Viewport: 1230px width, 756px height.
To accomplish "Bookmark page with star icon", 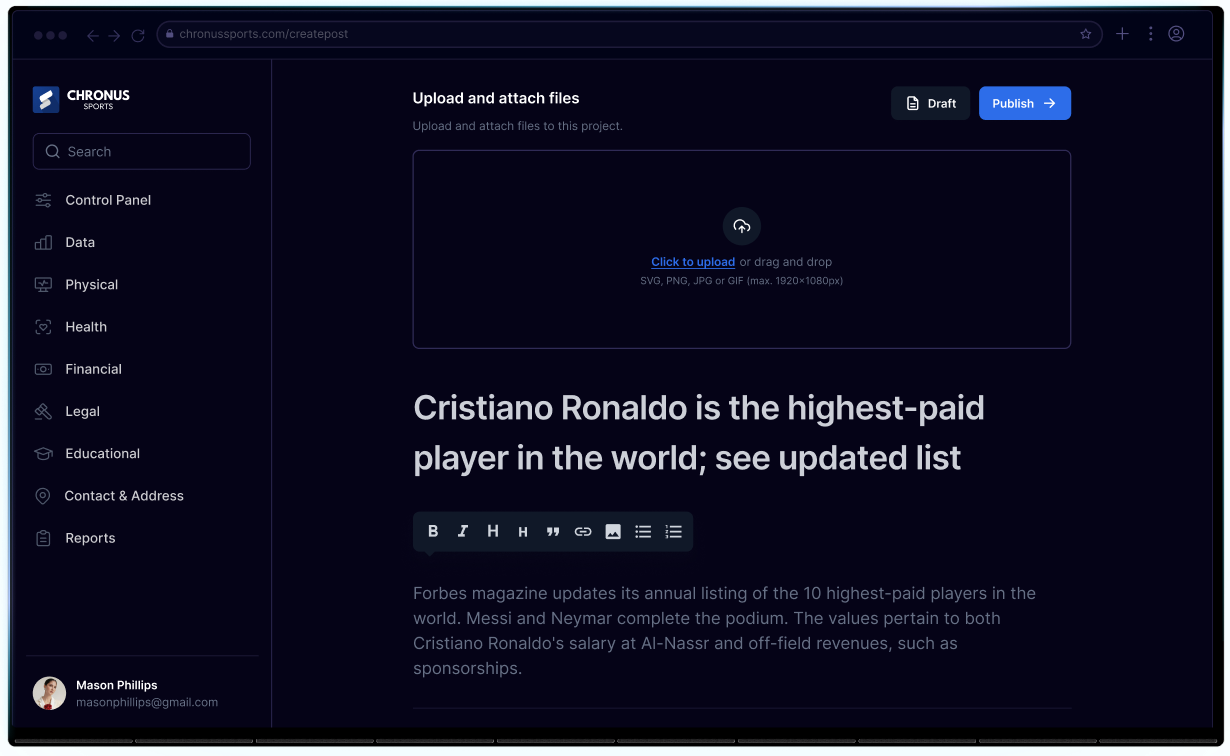I will point(1086,34).
